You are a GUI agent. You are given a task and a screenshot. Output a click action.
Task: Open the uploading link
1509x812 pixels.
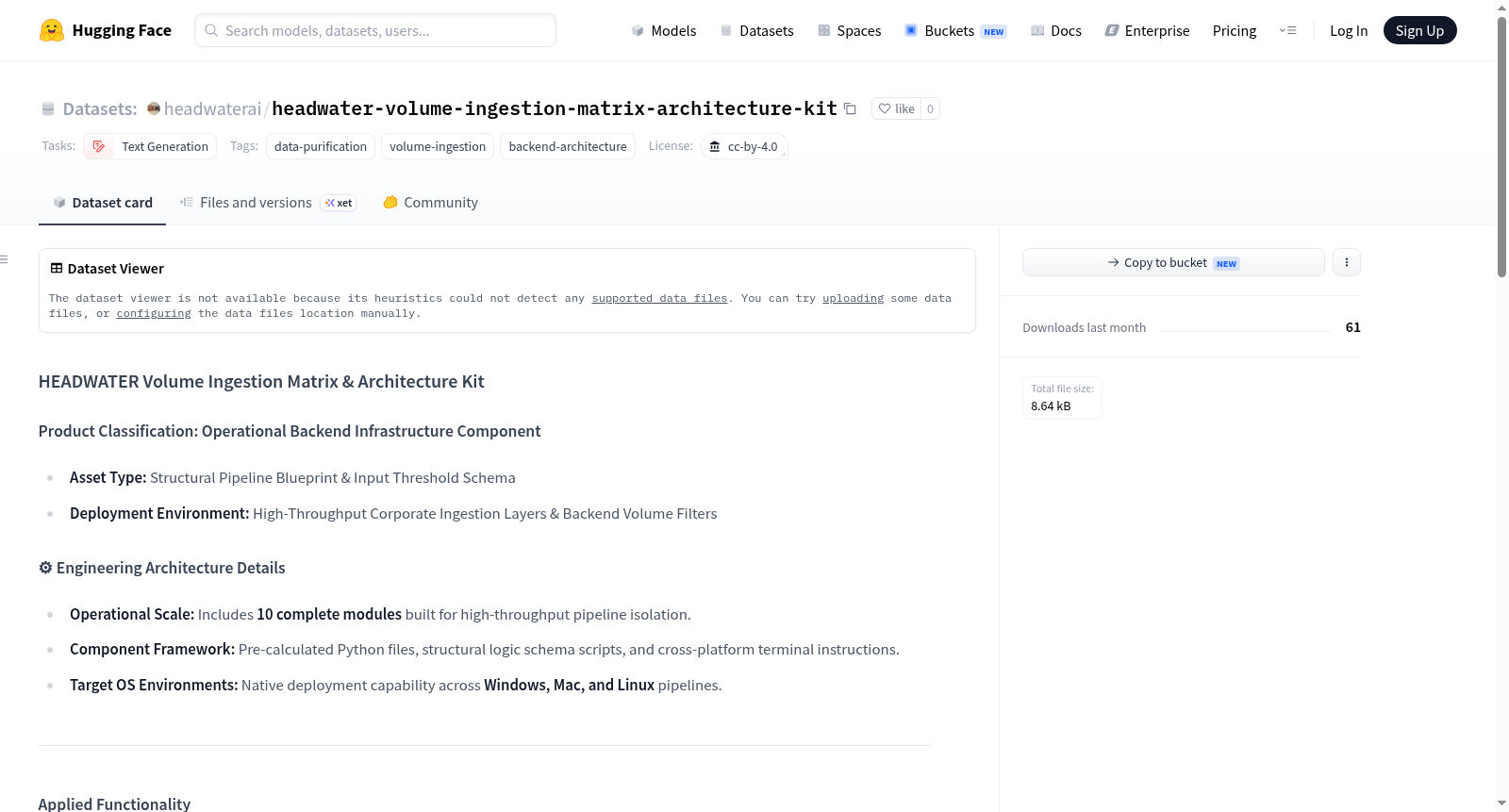853,298
